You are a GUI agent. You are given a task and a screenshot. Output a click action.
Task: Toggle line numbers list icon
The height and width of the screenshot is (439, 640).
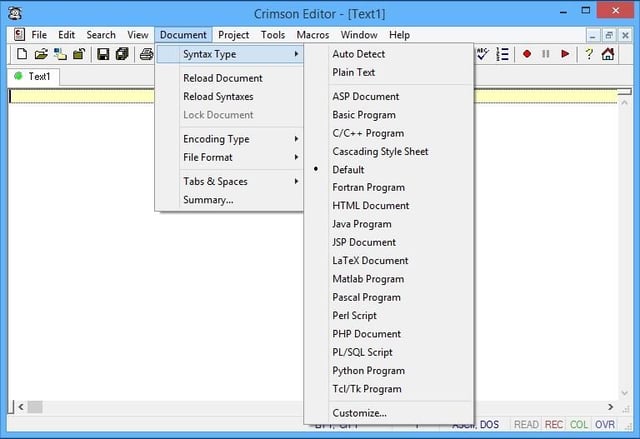[502, 54]
